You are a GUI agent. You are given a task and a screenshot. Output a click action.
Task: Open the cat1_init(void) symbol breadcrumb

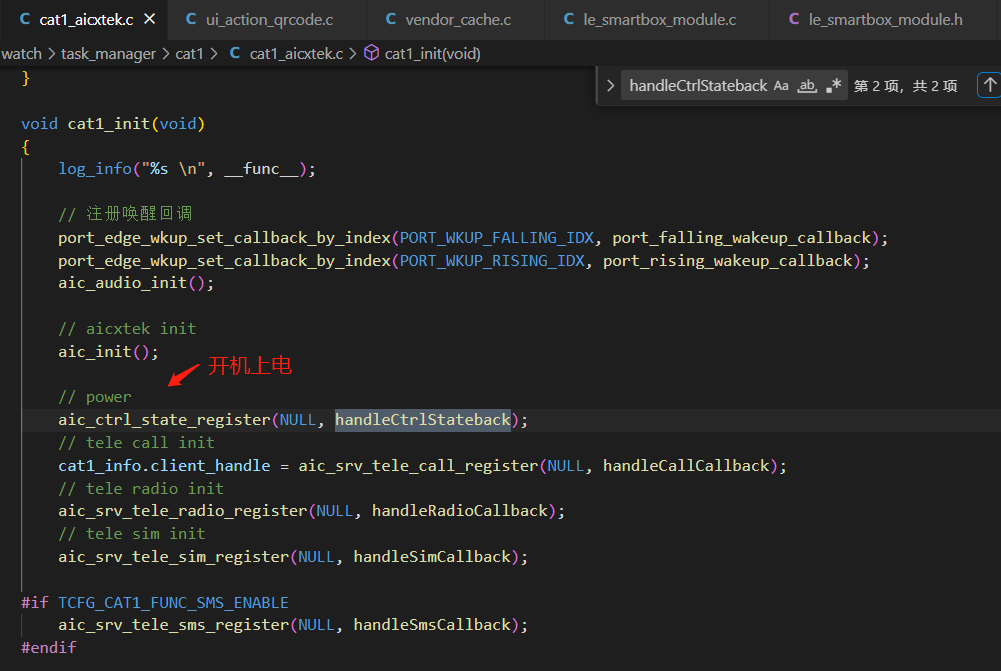click(432, 54)
